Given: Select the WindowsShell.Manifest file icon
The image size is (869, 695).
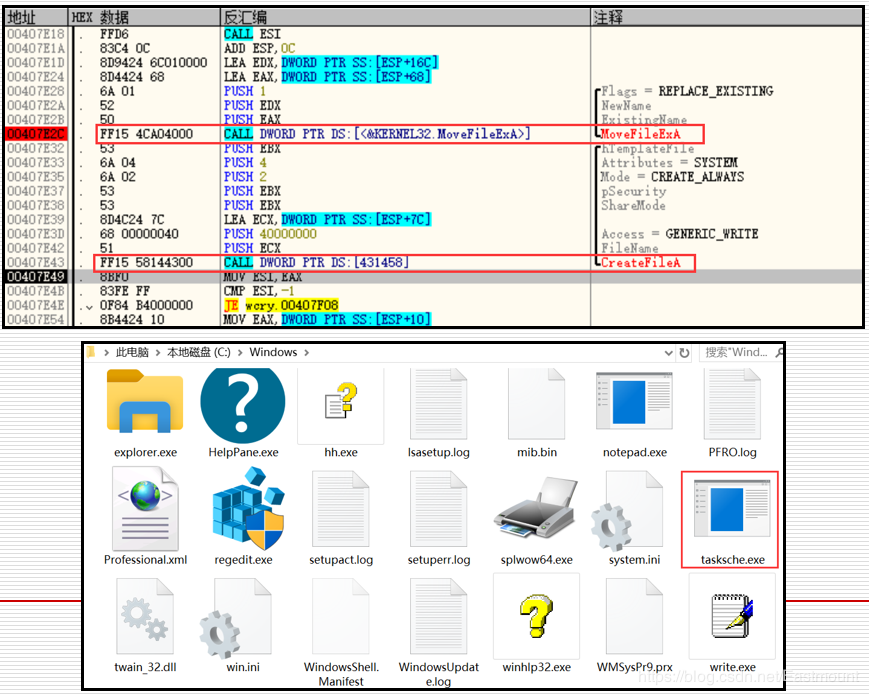Looking at the screenshot, I should coord(340,615).
